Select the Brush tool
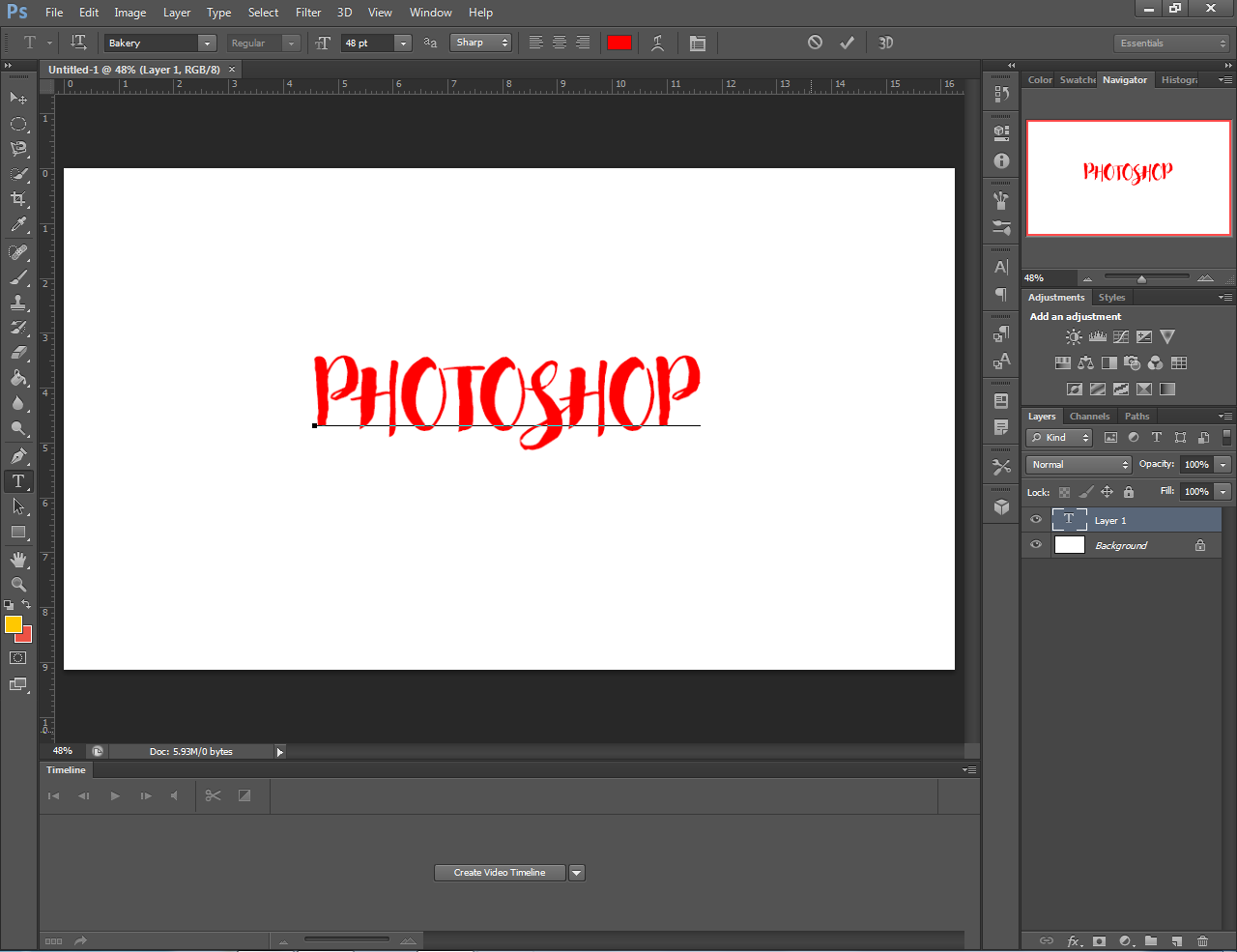The width and height of the screenshot is (1237, 952). 18,277
